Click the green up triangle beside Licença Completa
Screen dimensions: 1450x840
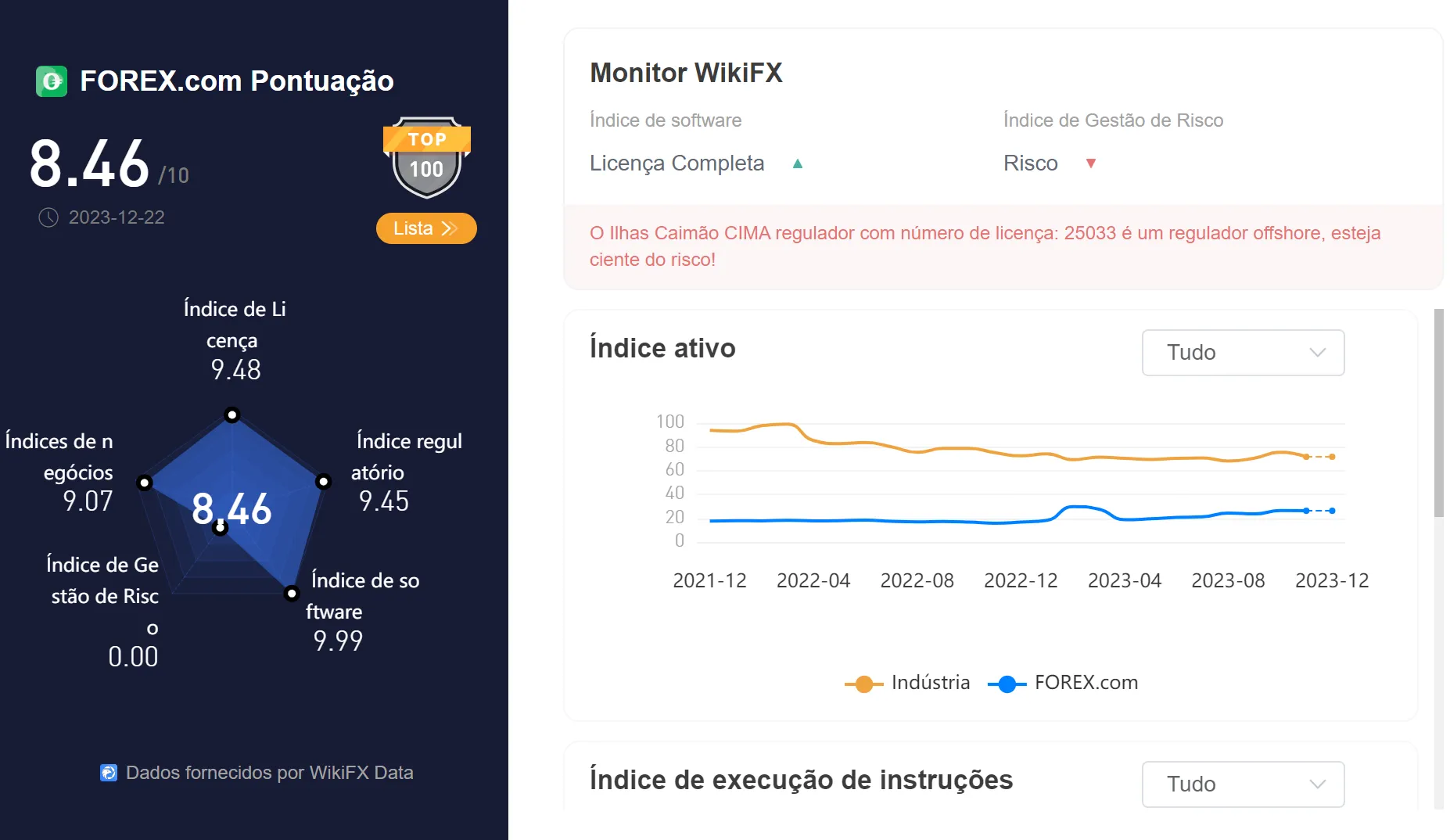pyautogui.click(x=798, y=163)
